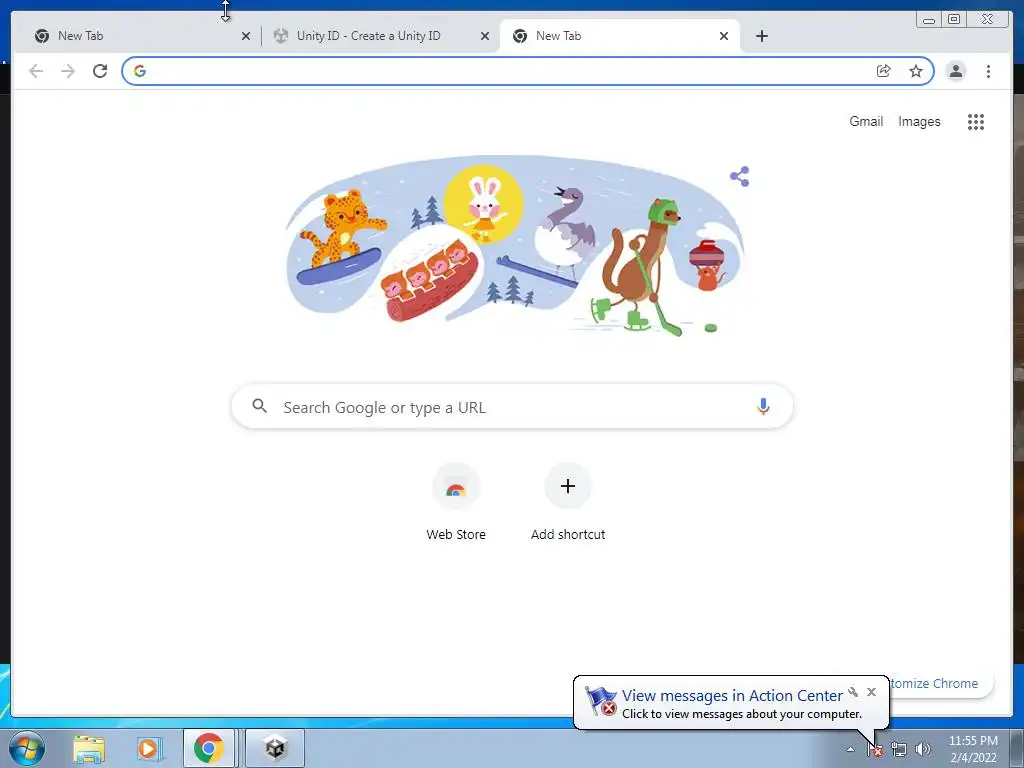Show hidden system tray icons arrow
Screen dimensions: 1024x768
(x=850, y=749)
